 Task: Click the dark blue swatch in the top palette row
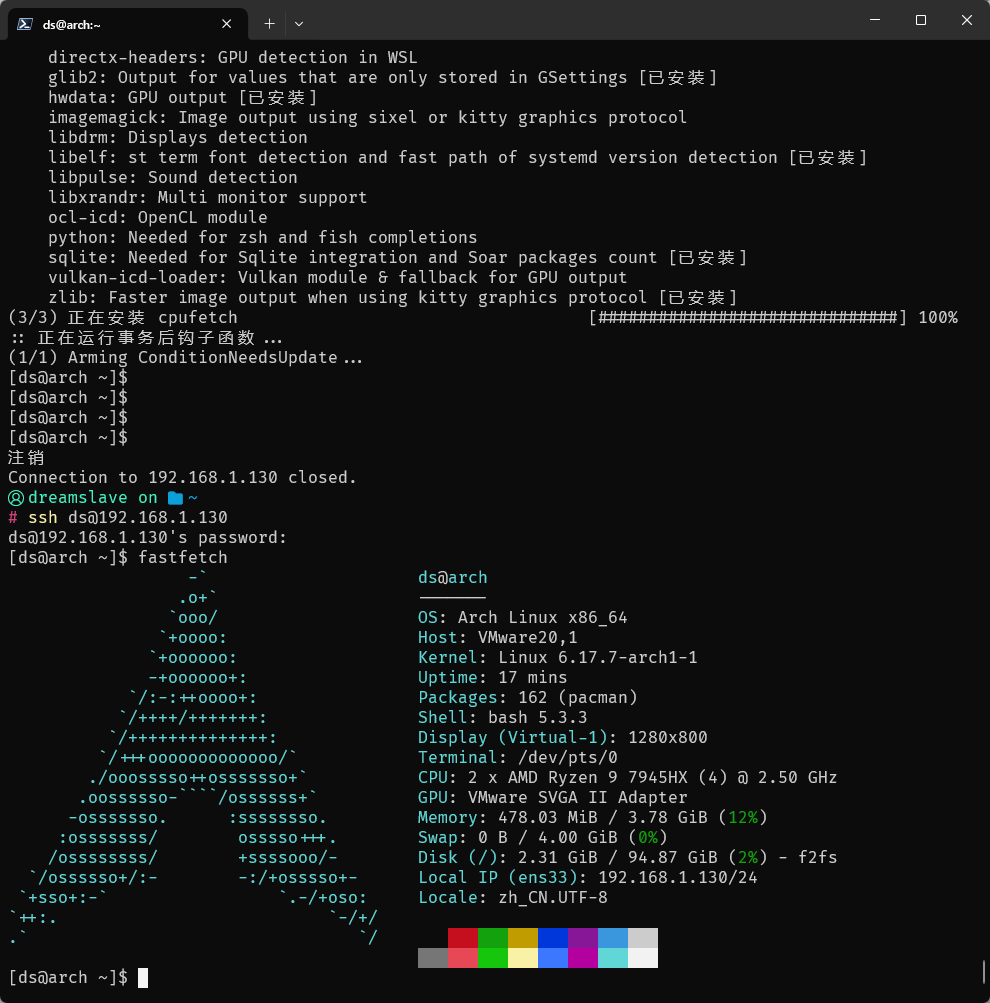(x=552, y=938)
